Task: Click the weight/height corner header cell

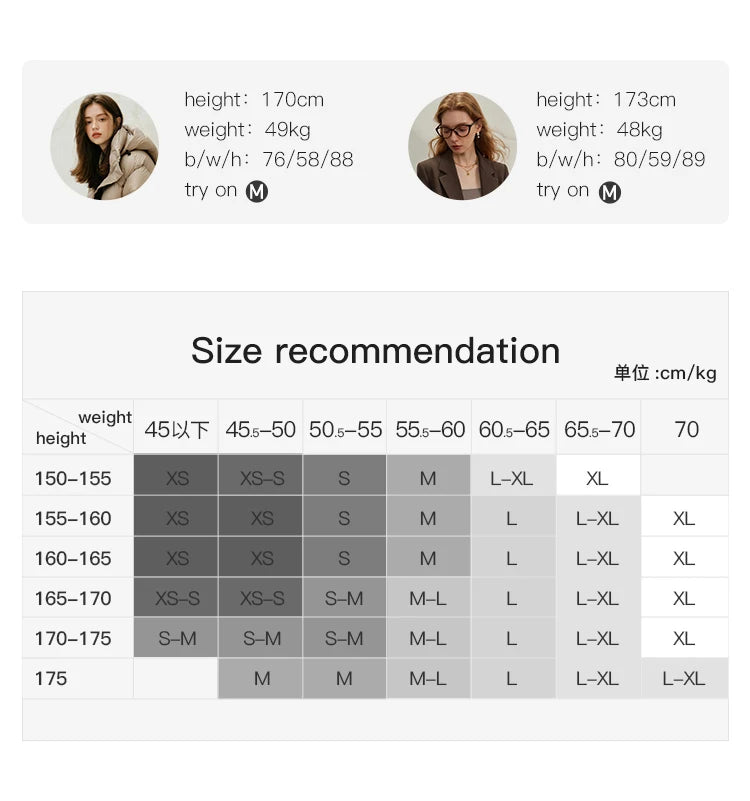Action: tap(78, 428)
